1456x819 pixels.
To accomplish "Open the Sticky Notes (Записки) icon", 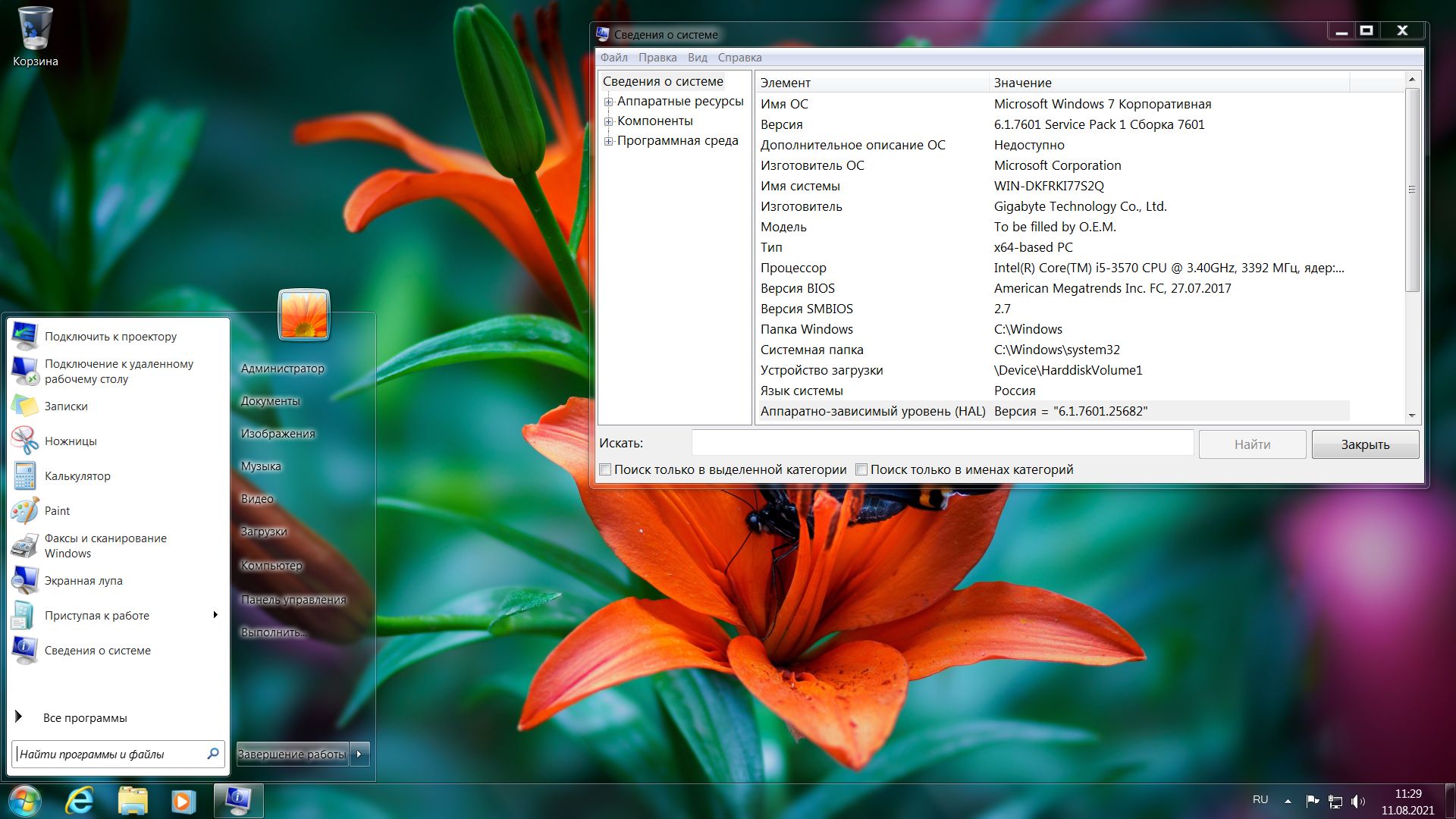I will tap(25, 406).
